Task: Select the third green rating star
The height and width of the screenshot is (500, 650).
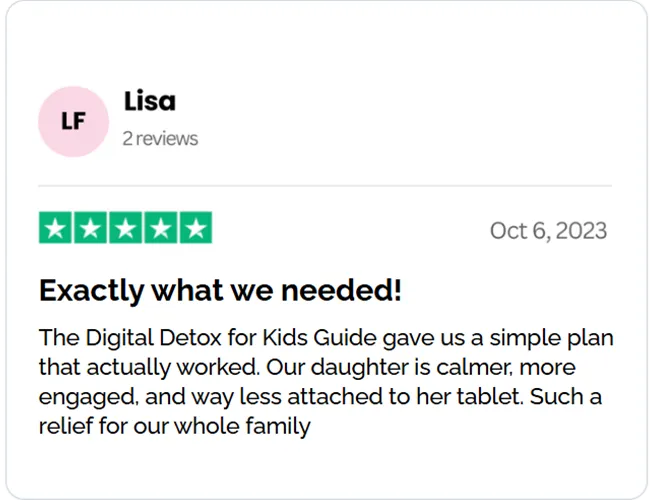Action: (126, 228)
